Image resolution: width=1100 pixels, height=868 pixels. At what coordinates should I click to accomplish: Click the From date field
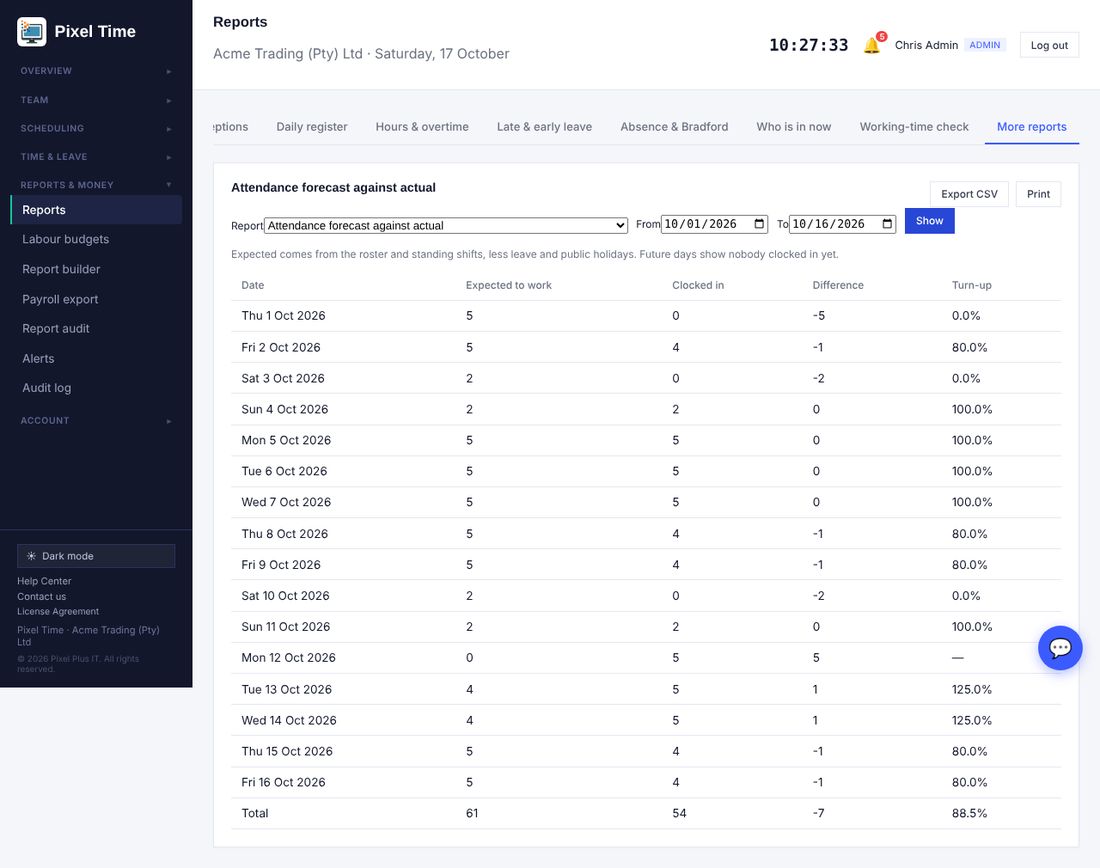[714, 224]
